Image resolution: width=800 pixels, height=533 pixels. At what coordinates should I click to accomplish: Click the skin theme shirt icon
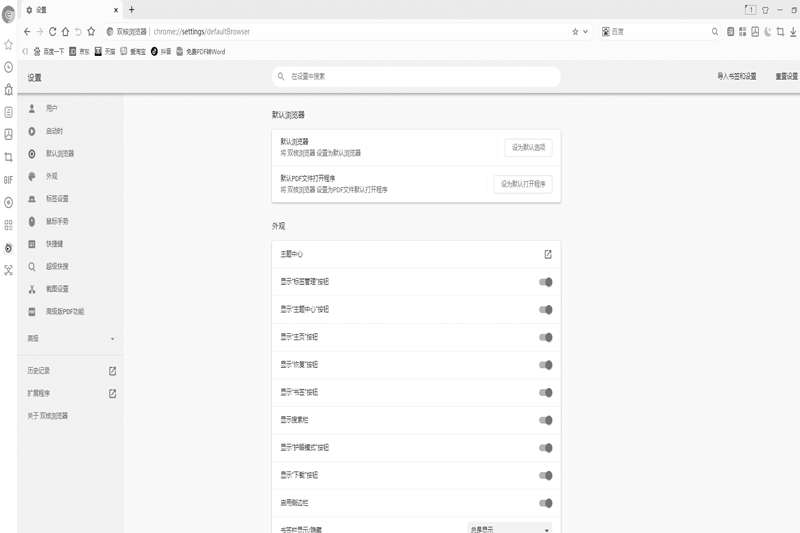pyautogui.click(x=765, y=9)
